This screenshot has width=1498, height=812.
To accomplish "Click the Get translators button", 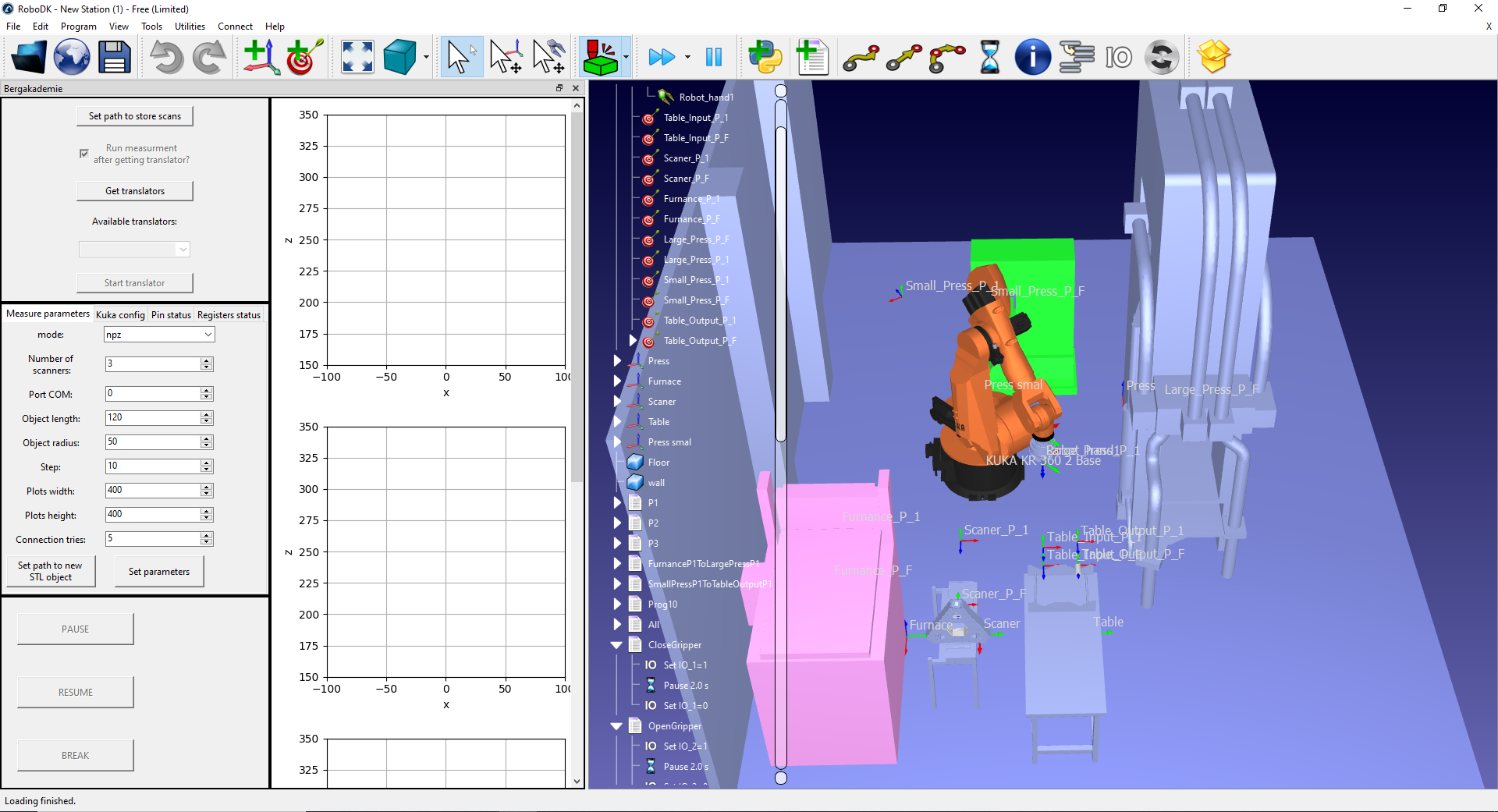I will (x=135, y=191).
